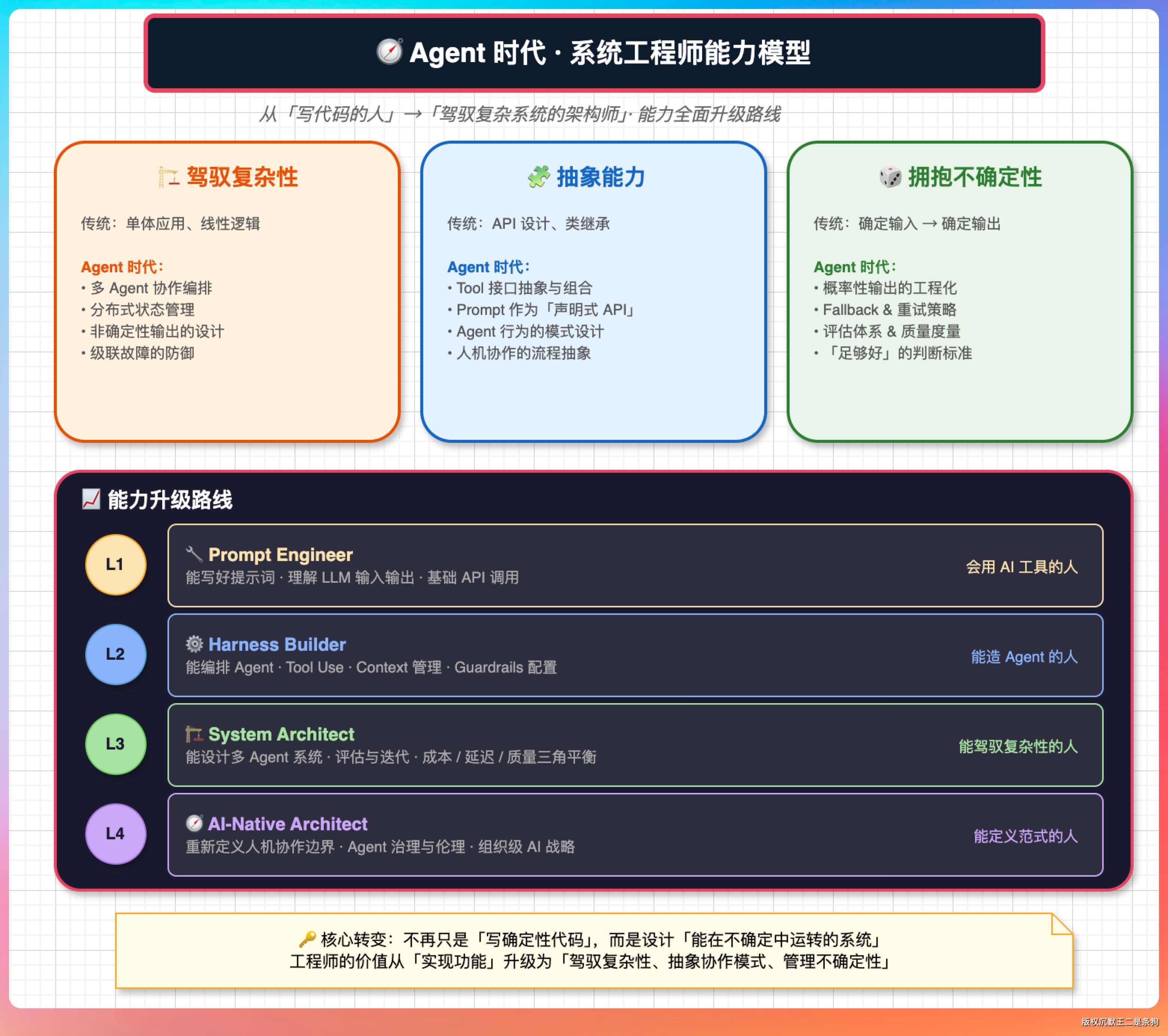
Task: Click the wrench icon beside Prompt Engineer
Action: coord(194,554)
